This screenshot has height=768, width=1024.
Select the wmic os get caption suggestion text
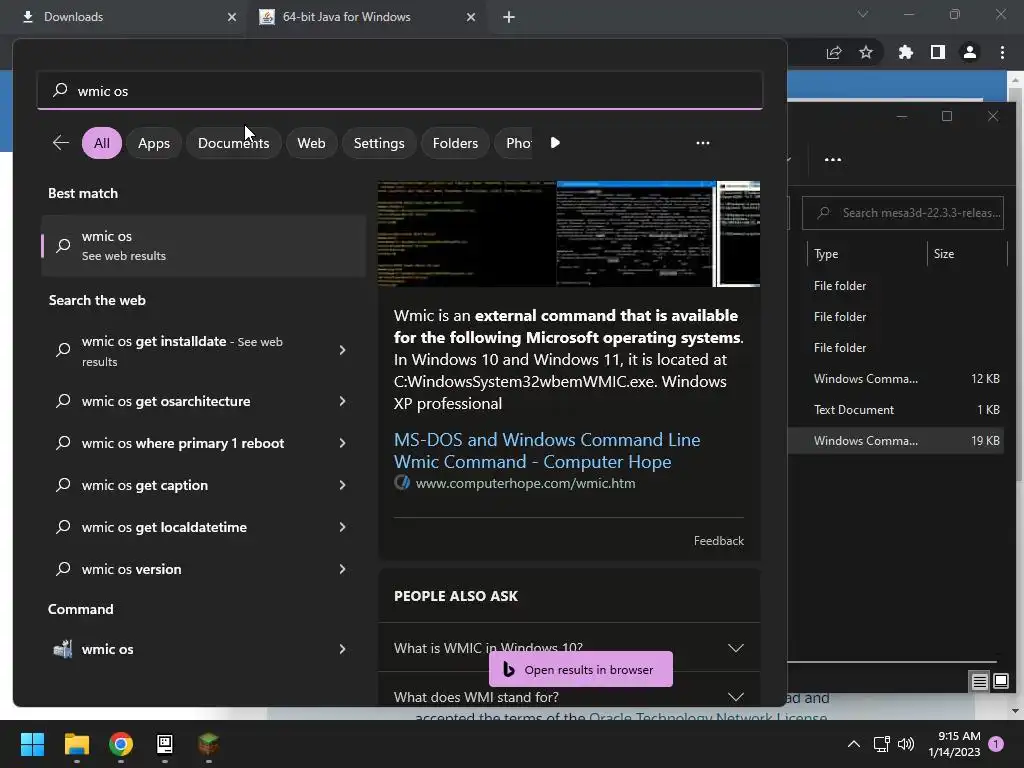coord(144,485)
